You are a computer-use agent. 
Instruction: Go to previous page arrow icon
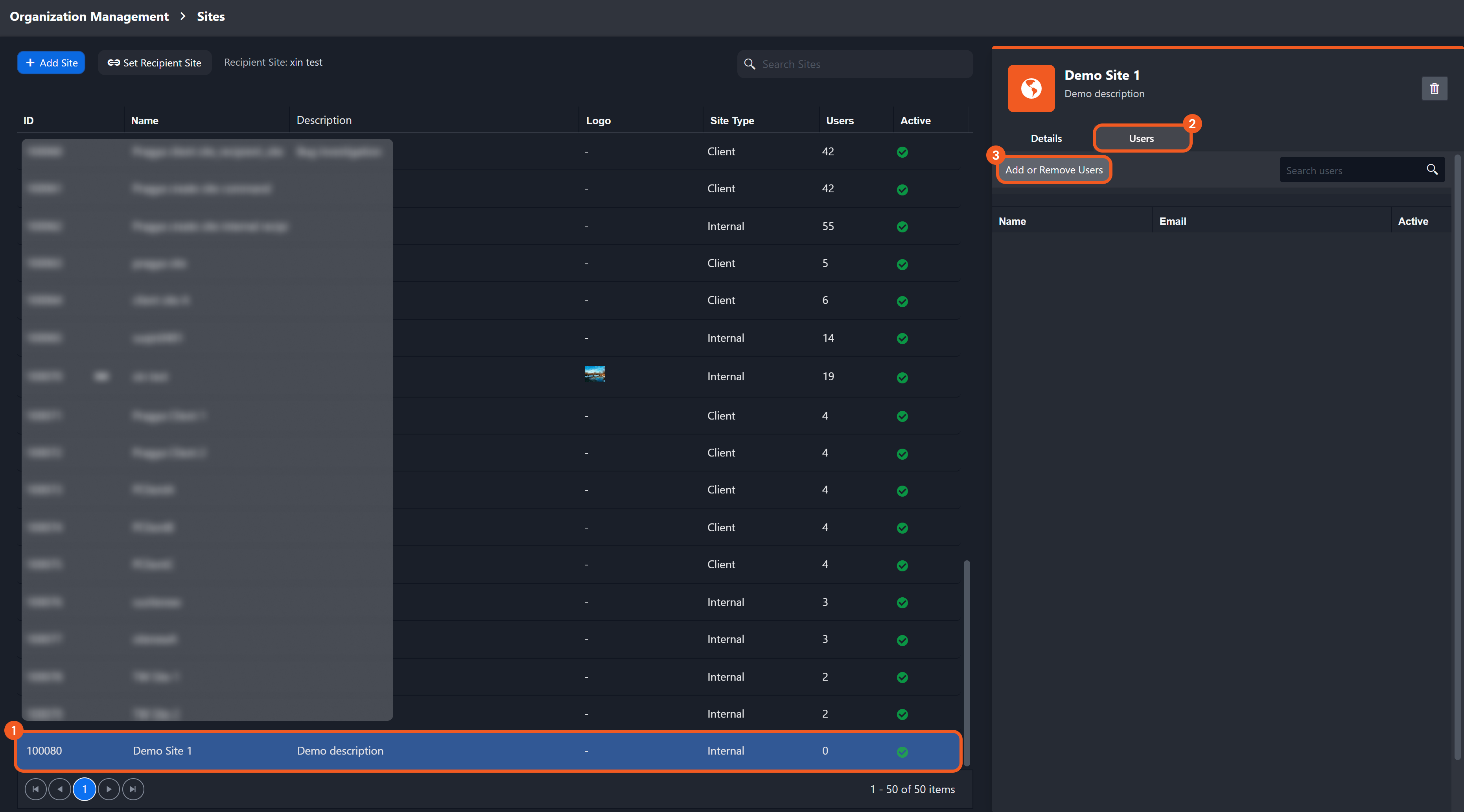[60, 789]
